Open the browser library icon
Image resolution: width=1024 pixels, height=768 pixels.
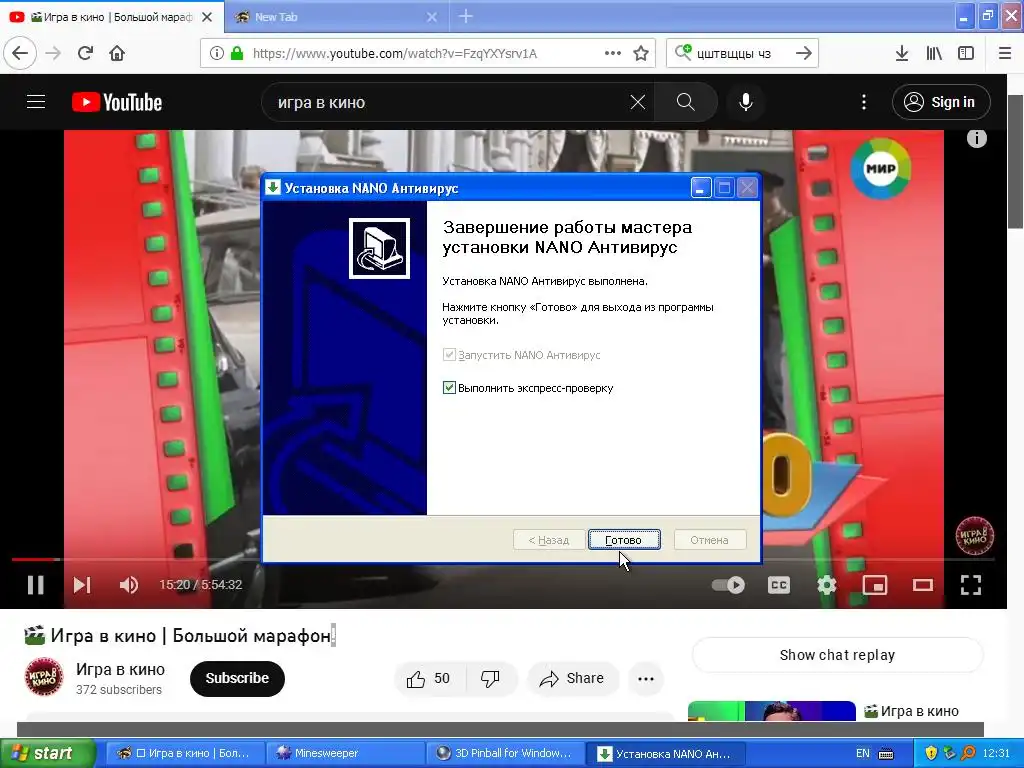pos(934,53)
